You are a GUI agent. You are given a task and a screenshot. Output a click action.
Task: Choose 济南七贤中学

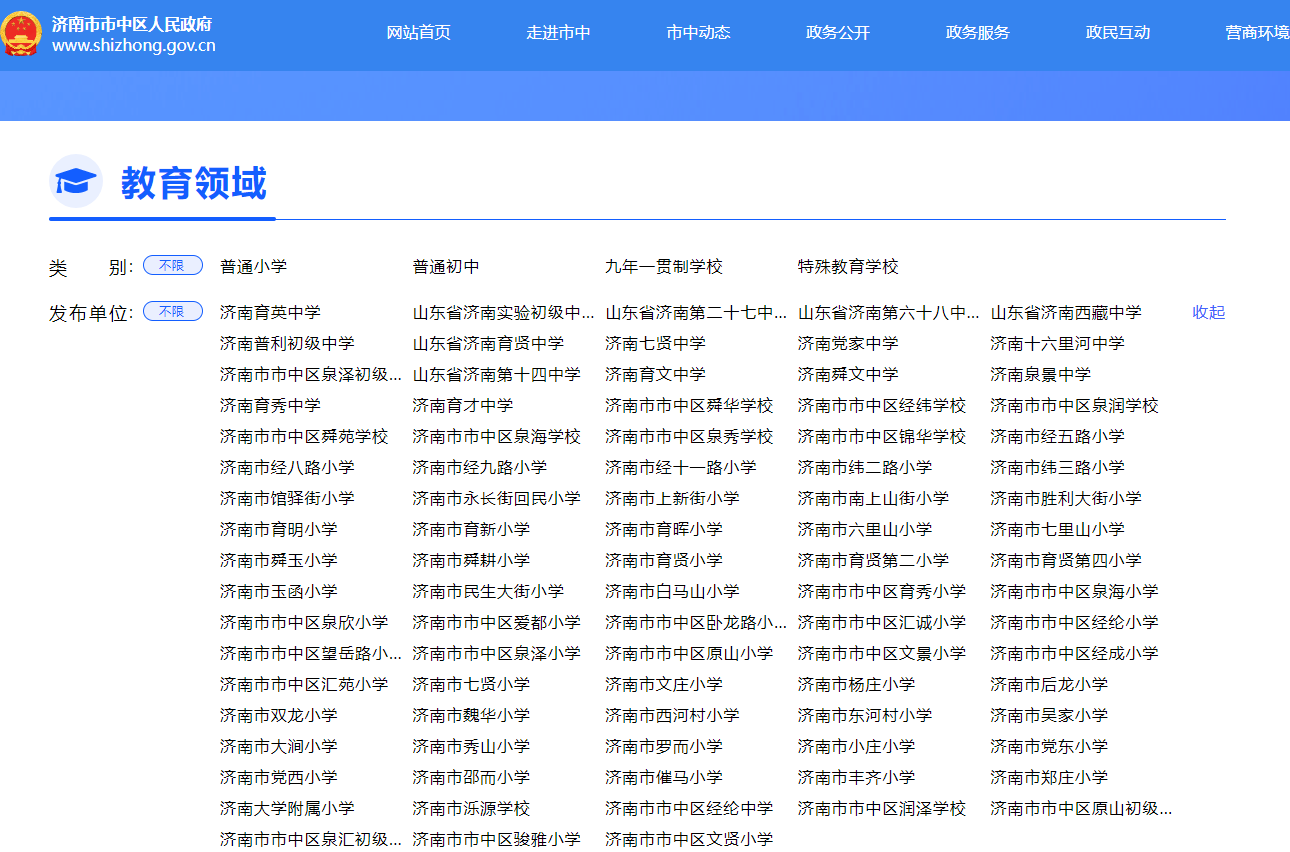pyautogui.click(x=655, y=343)
